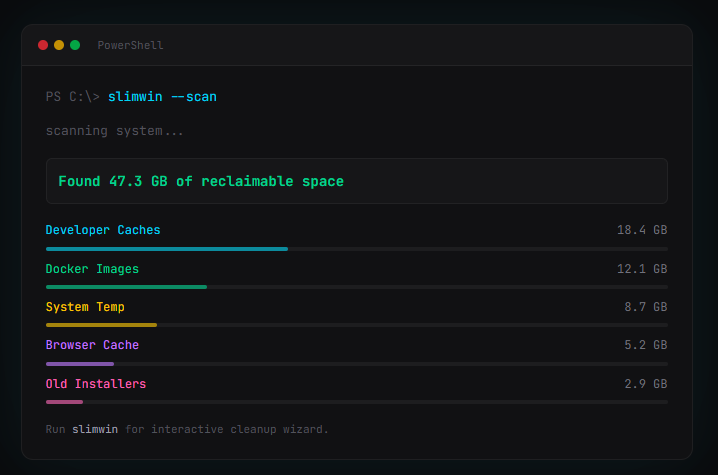Click the 18.4 GB size value
This screenshot has height=475, width=718.
click(642, 230)
